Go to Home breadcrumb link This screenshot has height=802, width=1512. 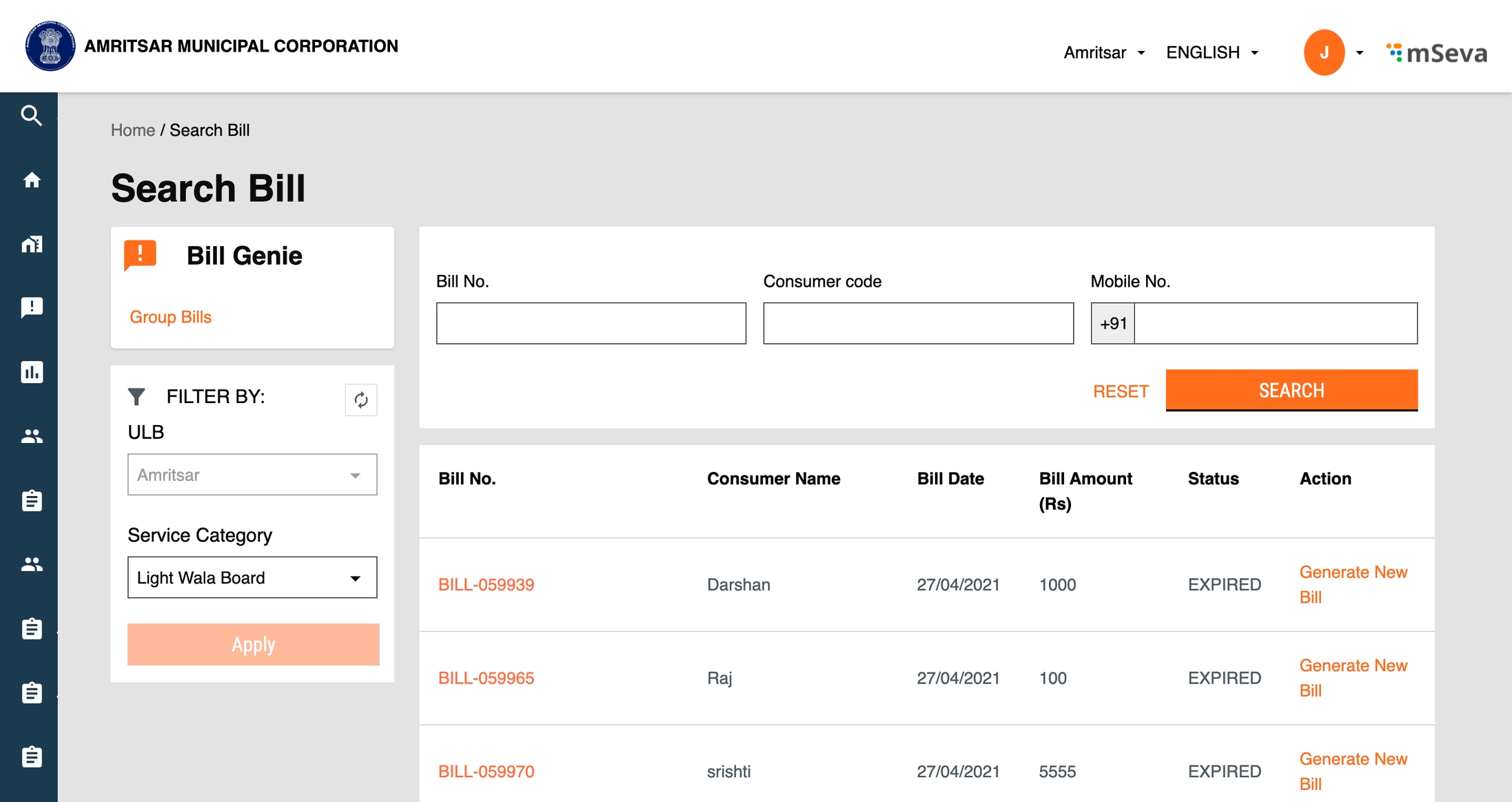pyautogui.click(x=133, y=130)
